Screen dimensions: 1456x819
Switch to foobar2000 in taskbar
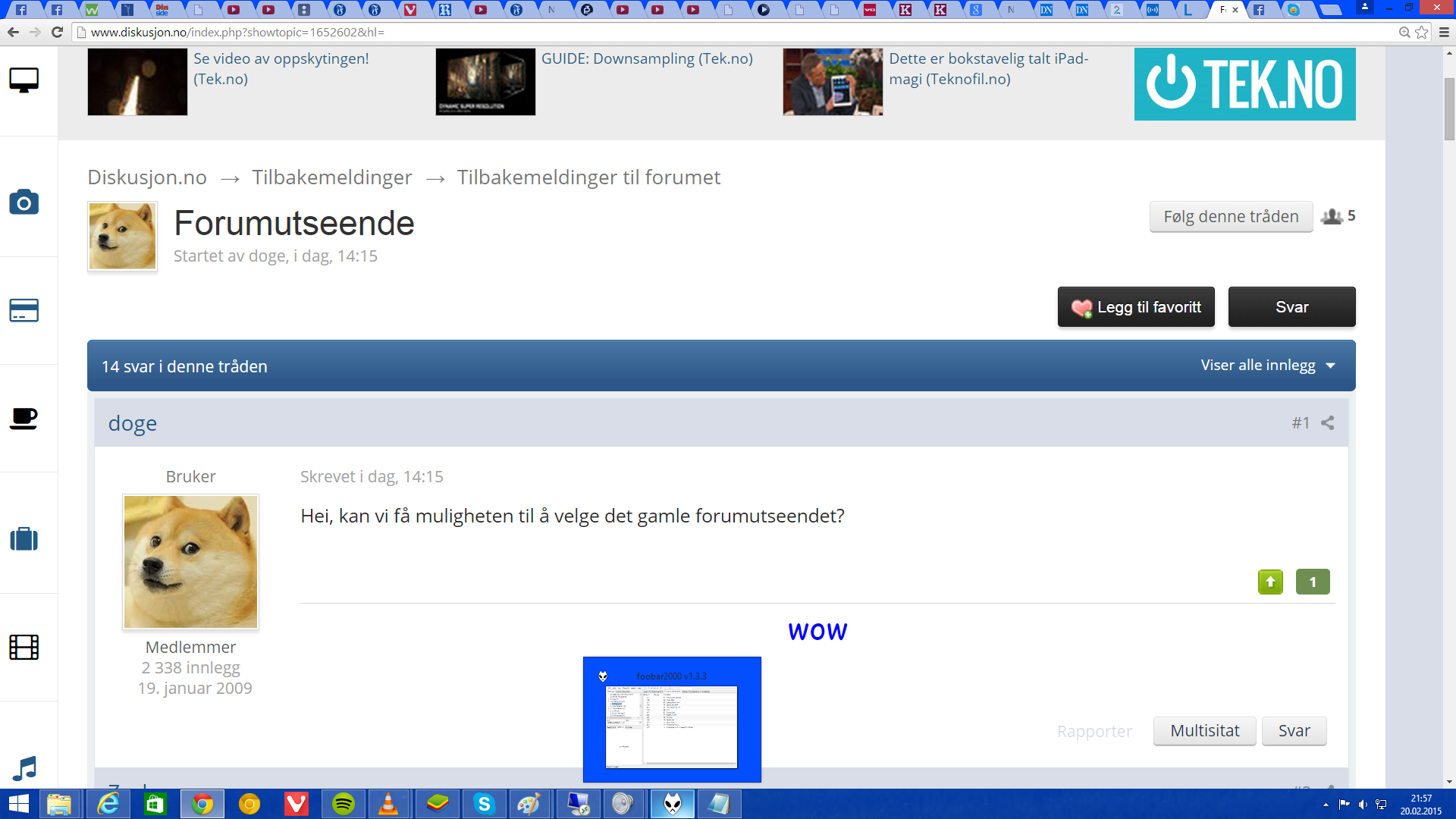click(x=673, y=804)
